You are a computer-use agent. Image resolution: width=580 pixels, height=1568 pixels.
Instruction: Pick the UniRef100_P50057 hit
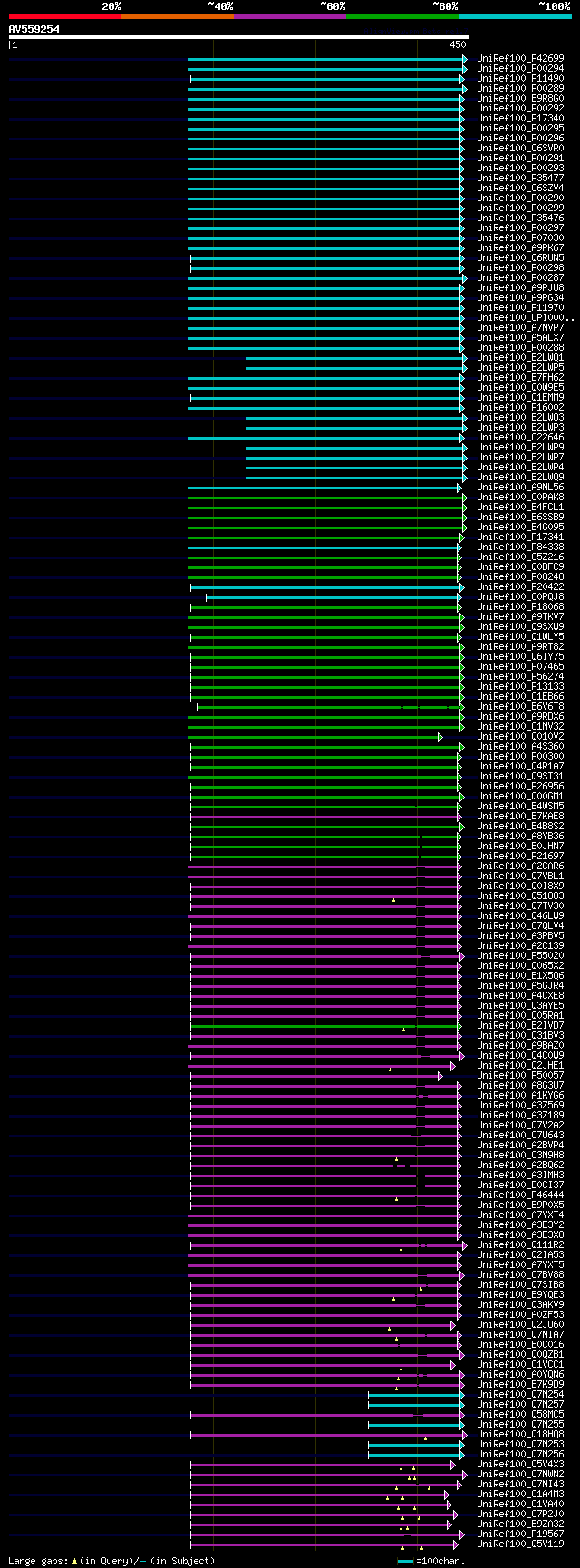point(520,1076)
